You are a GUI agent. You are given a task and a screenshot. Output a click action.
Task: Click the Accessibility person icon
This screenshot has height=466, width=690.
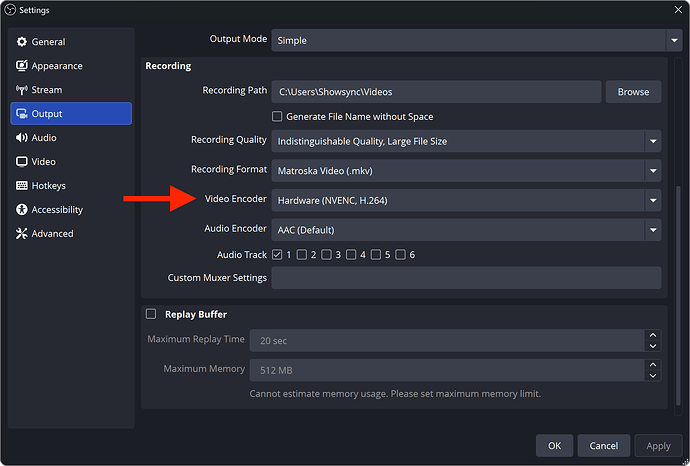(22, 209)
